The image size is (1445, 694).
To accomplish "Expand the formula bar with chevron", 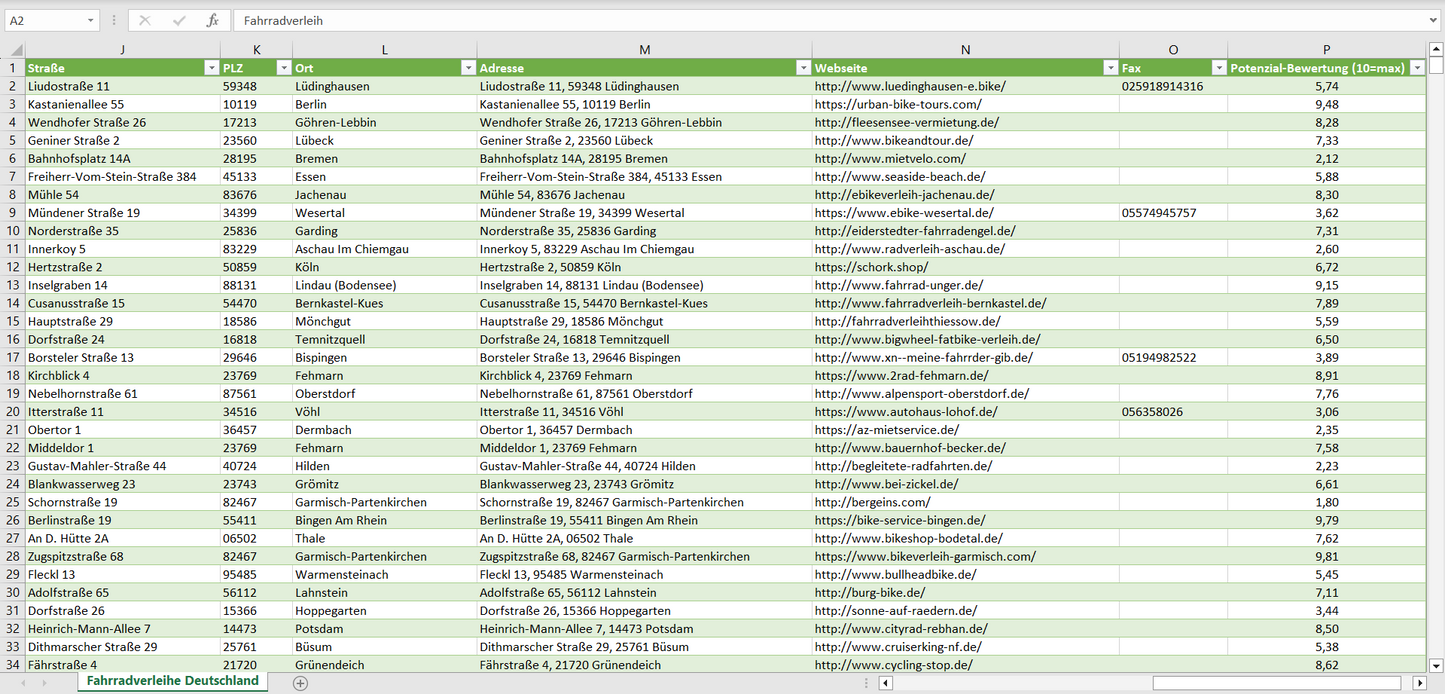I will [1434, 20].
